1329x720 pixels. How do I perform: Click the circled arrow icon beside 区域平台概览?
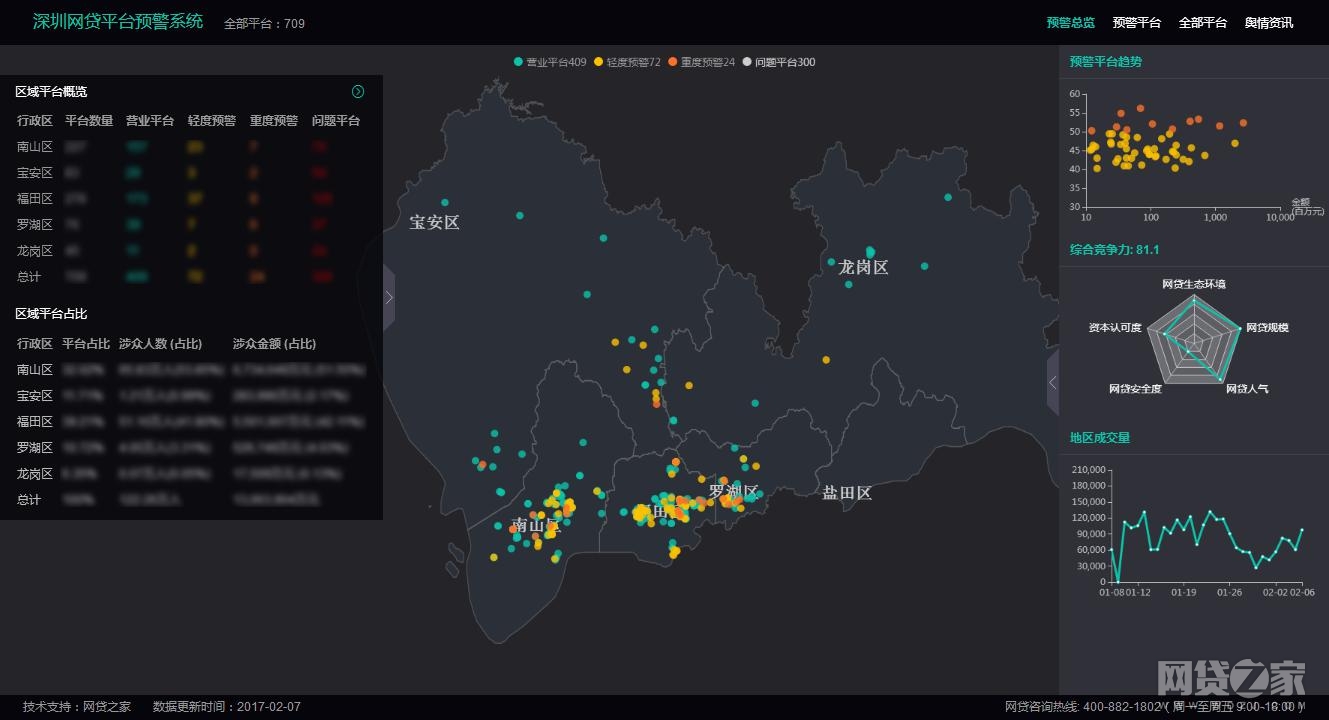(358, 92)
